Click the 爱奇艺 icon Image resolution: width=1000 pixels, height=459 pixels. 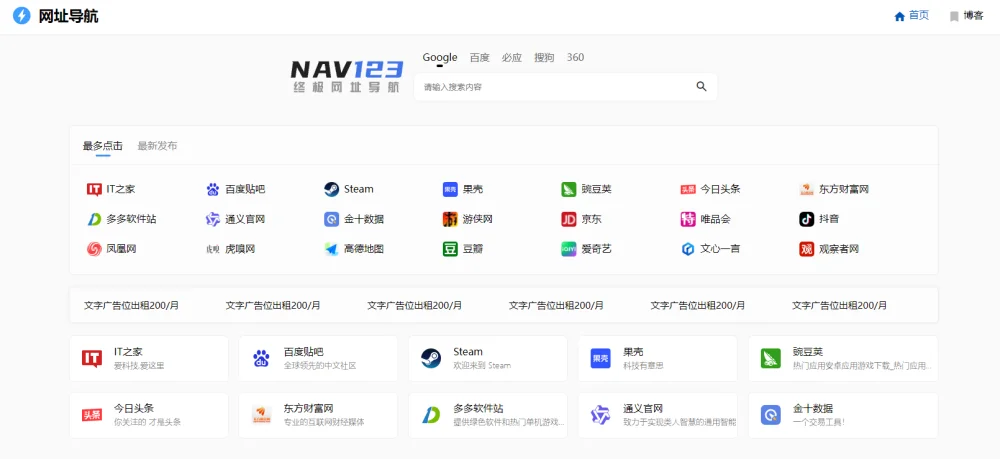coord(569,249)
